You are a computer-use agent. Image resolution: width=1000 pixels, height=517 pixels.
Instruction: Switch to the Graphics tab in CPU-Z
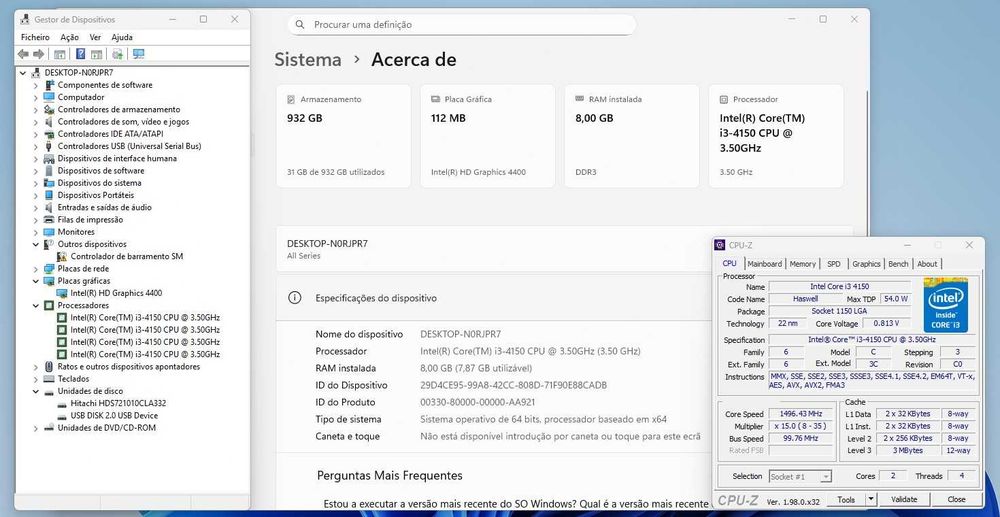click(866, 264)
